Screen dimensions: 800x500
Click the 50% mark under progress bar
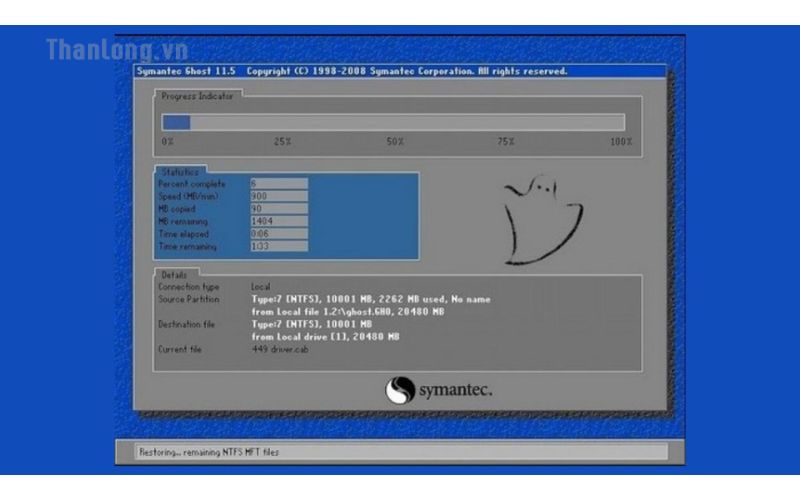point(395,142)
